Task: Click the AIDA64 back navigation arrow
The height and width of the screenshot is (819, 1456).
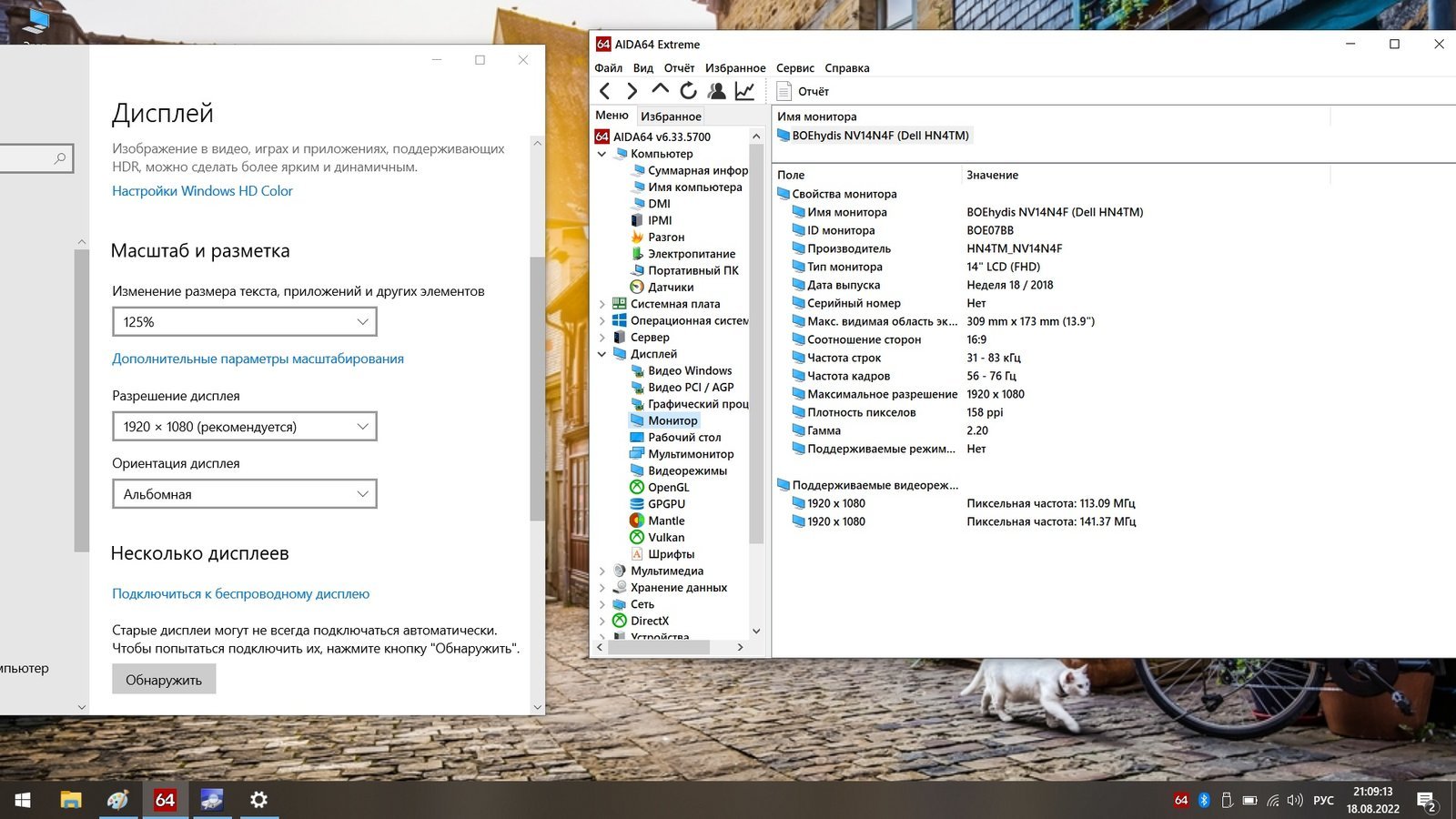Action: click(605, 91)
